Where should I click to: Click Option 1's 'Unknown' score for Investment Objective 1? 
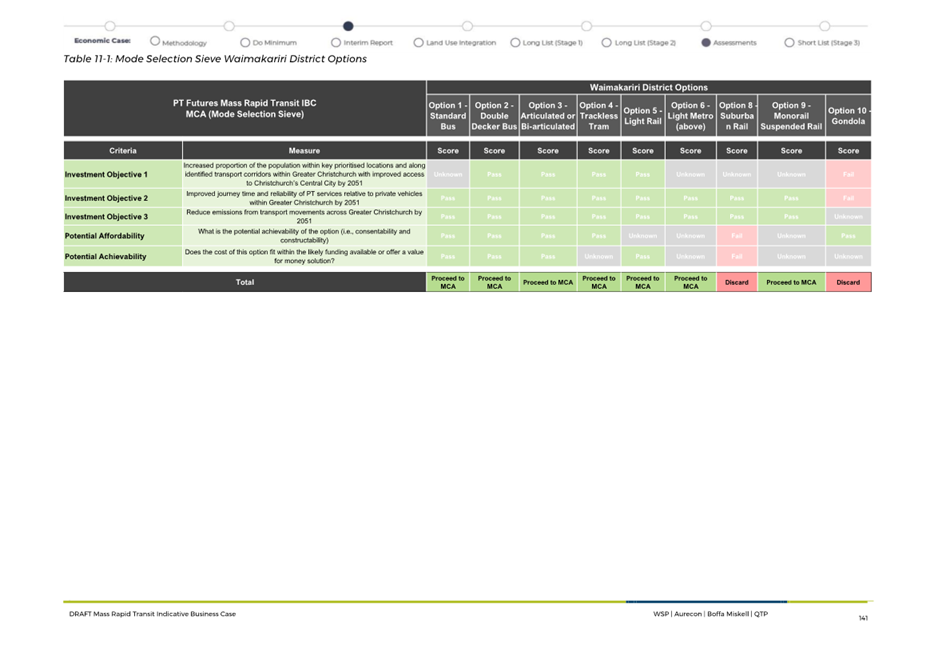point(448,174)
